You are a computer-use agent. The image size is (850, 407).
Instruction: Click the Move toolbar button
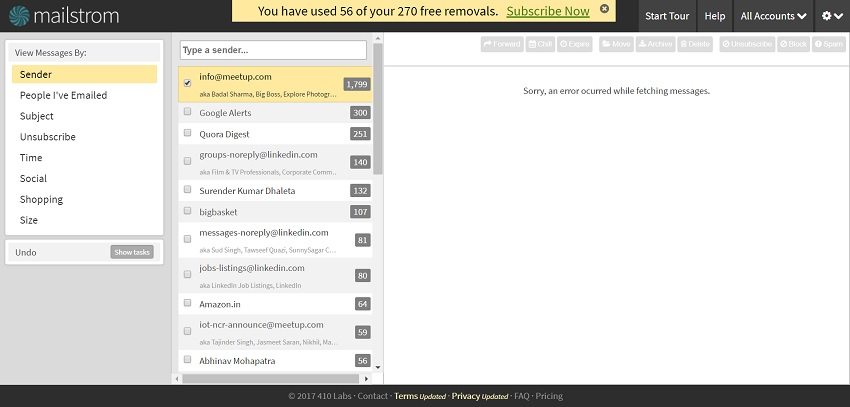point(616,44)
